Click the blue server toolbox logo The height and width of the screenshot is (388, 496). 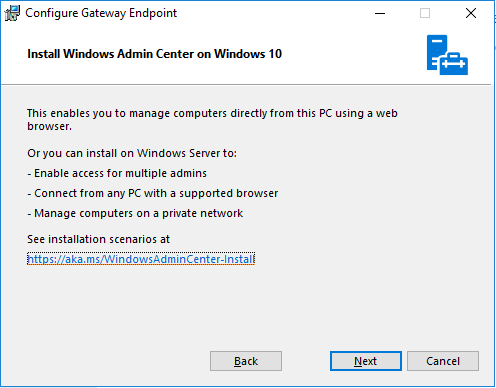point(447,55)
